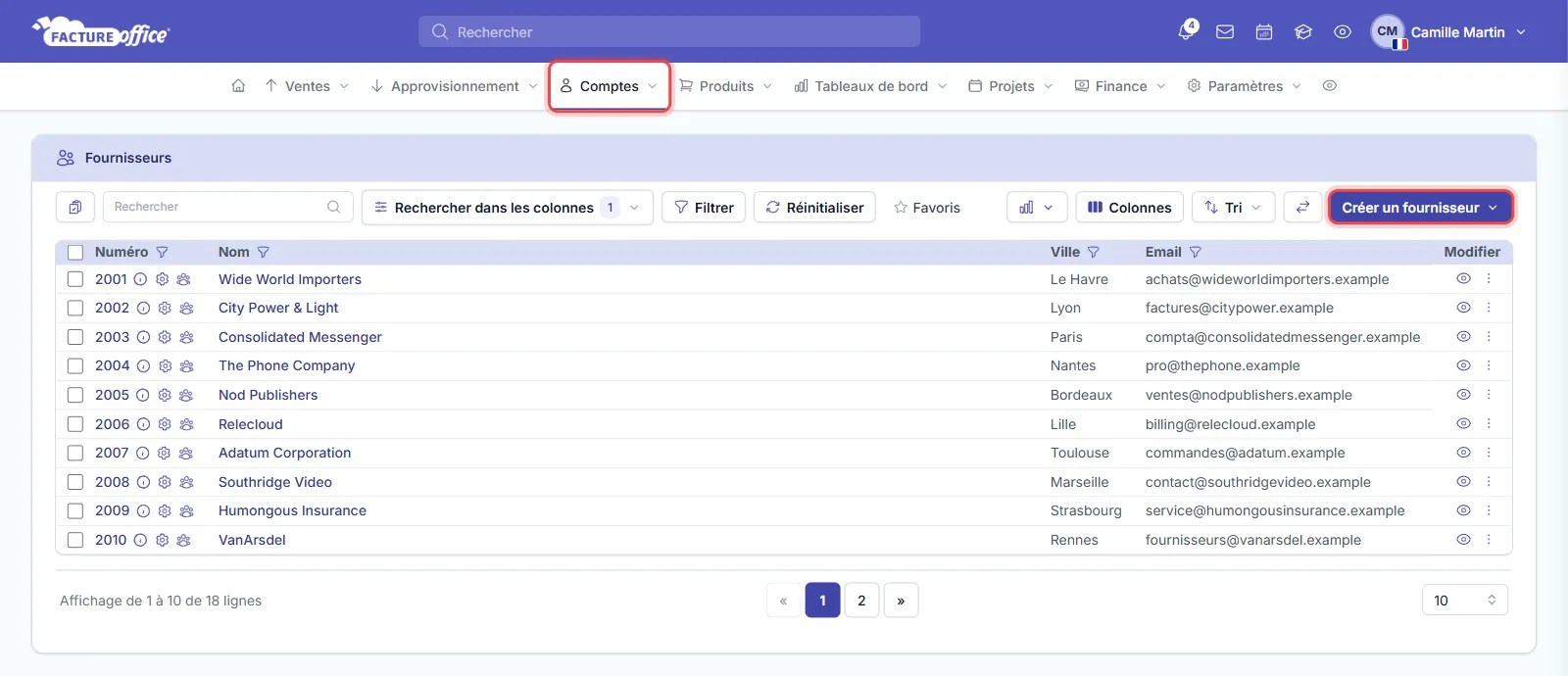Viewport: 1568px width, 676px height.
Task: Open the Produits menu
Action: [x=726, y=86]
